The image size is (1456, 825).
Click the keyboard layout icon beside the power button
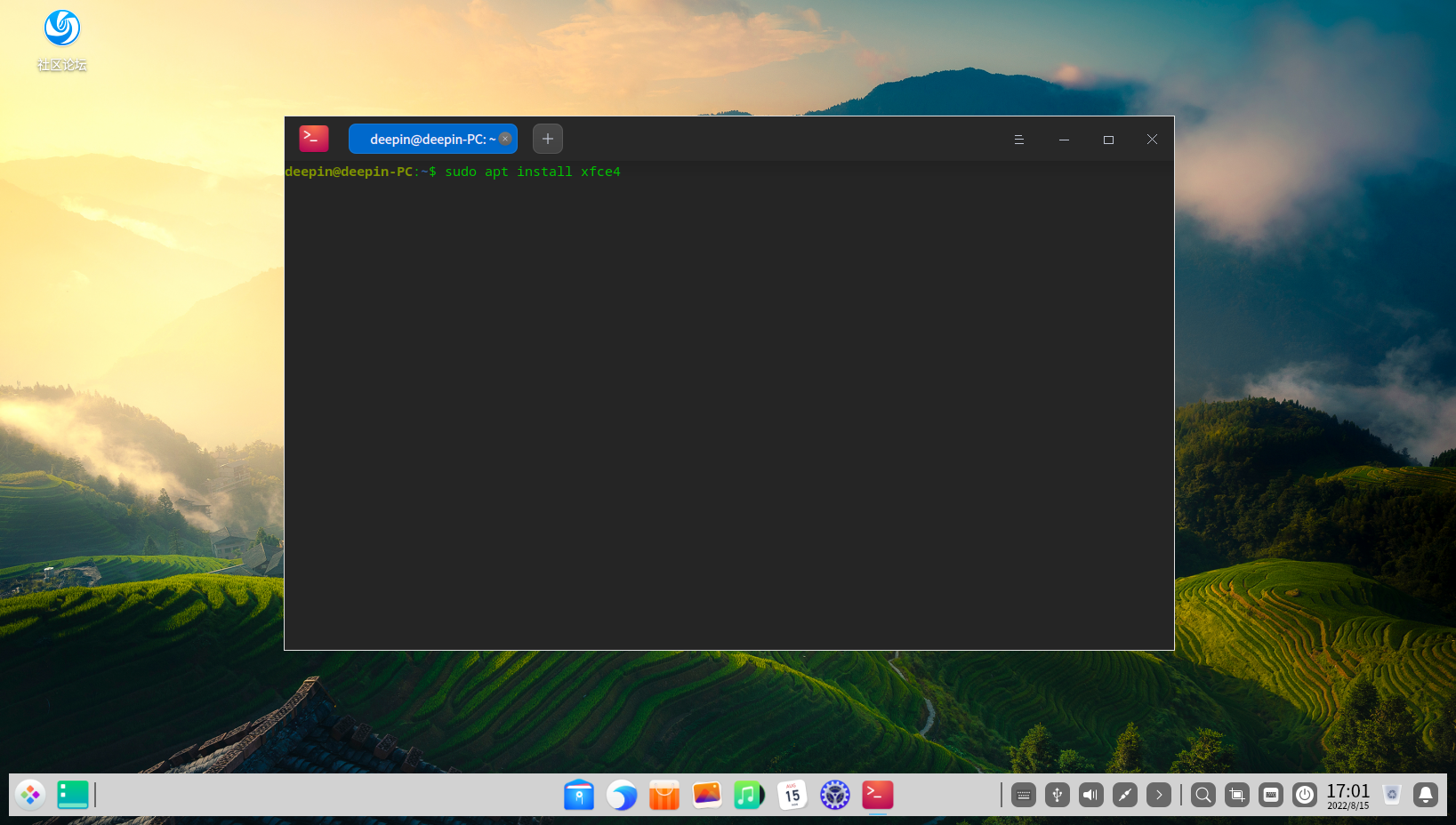point(1271,795)
